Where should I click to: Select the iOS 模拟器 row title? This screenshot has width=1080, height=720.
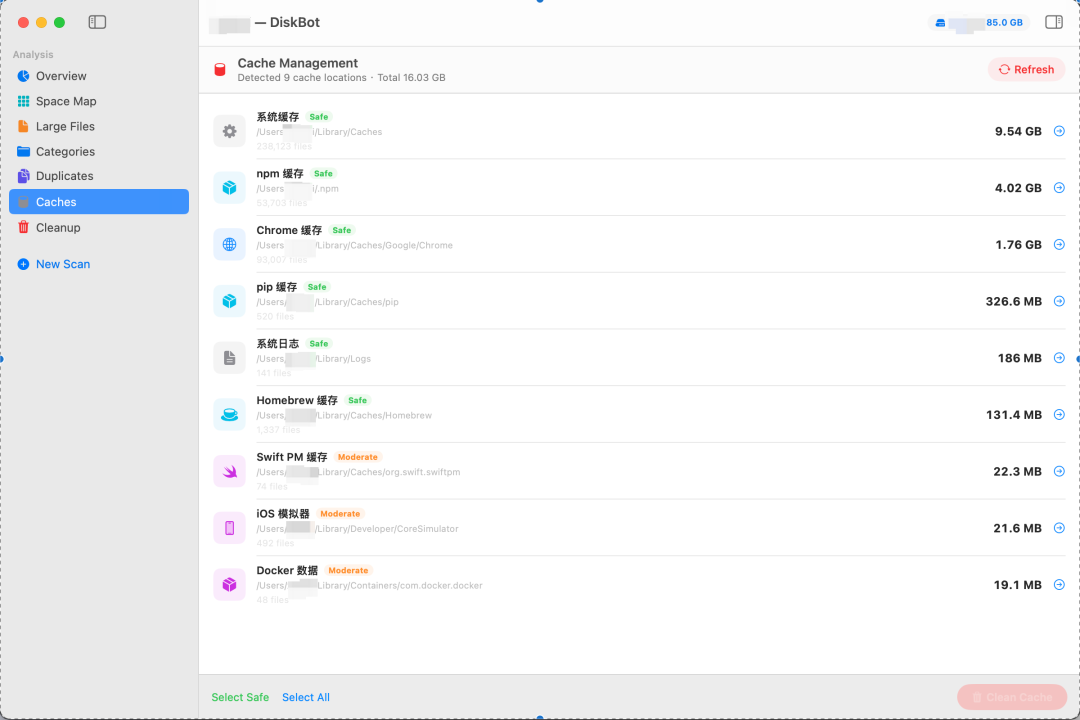(x=283, y=513)
